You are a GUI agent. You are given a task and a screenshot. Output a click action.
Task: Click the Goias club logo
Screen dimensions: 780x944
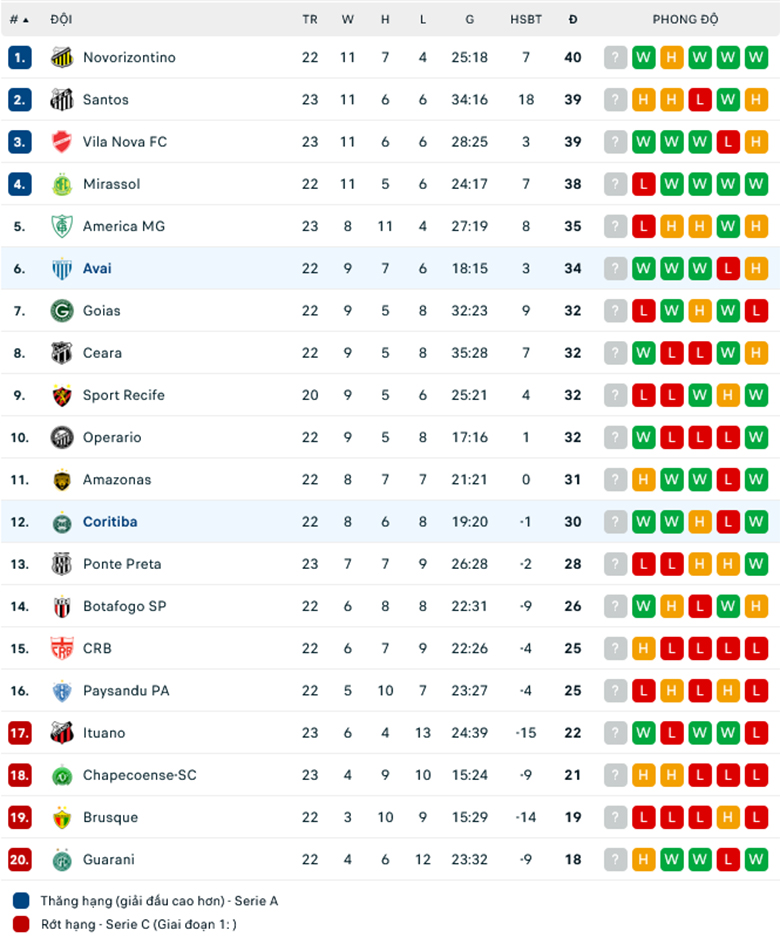point(62,311)
